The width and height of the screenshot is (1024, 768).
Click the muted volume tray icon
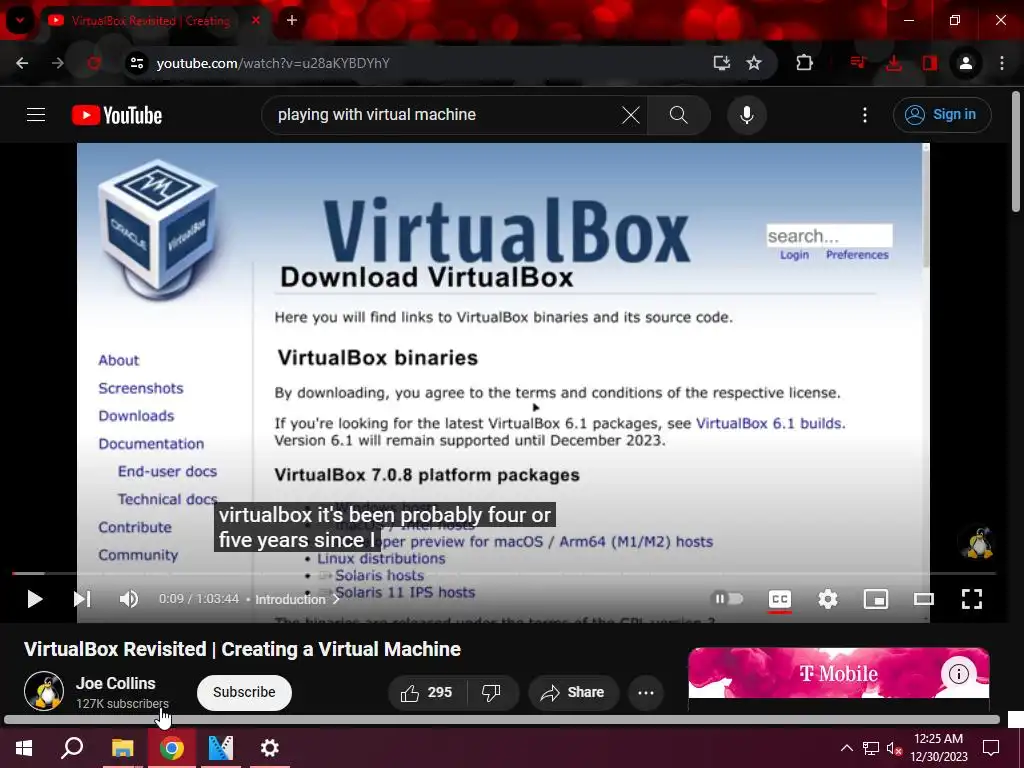click(x=894, y=748)
